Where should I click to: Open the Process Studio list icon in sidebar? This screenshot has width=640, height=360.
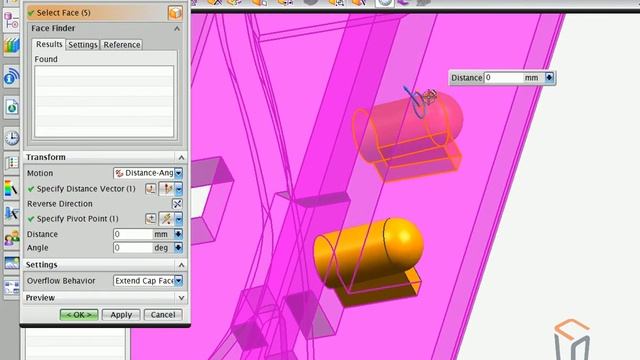pyautogui.click(x=11, y=163)
